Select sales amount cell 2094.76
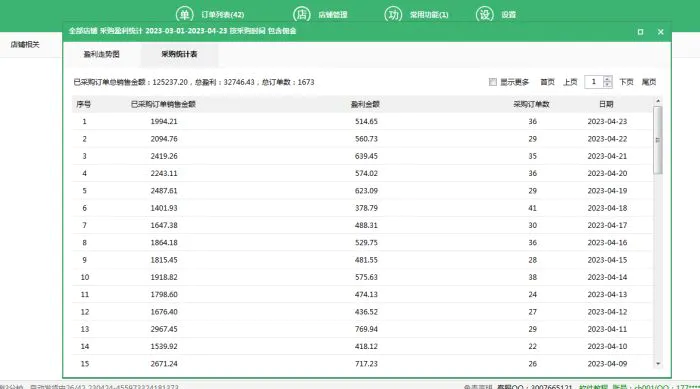The height and width of the screenshot is (389, 700). click(164, 139)
